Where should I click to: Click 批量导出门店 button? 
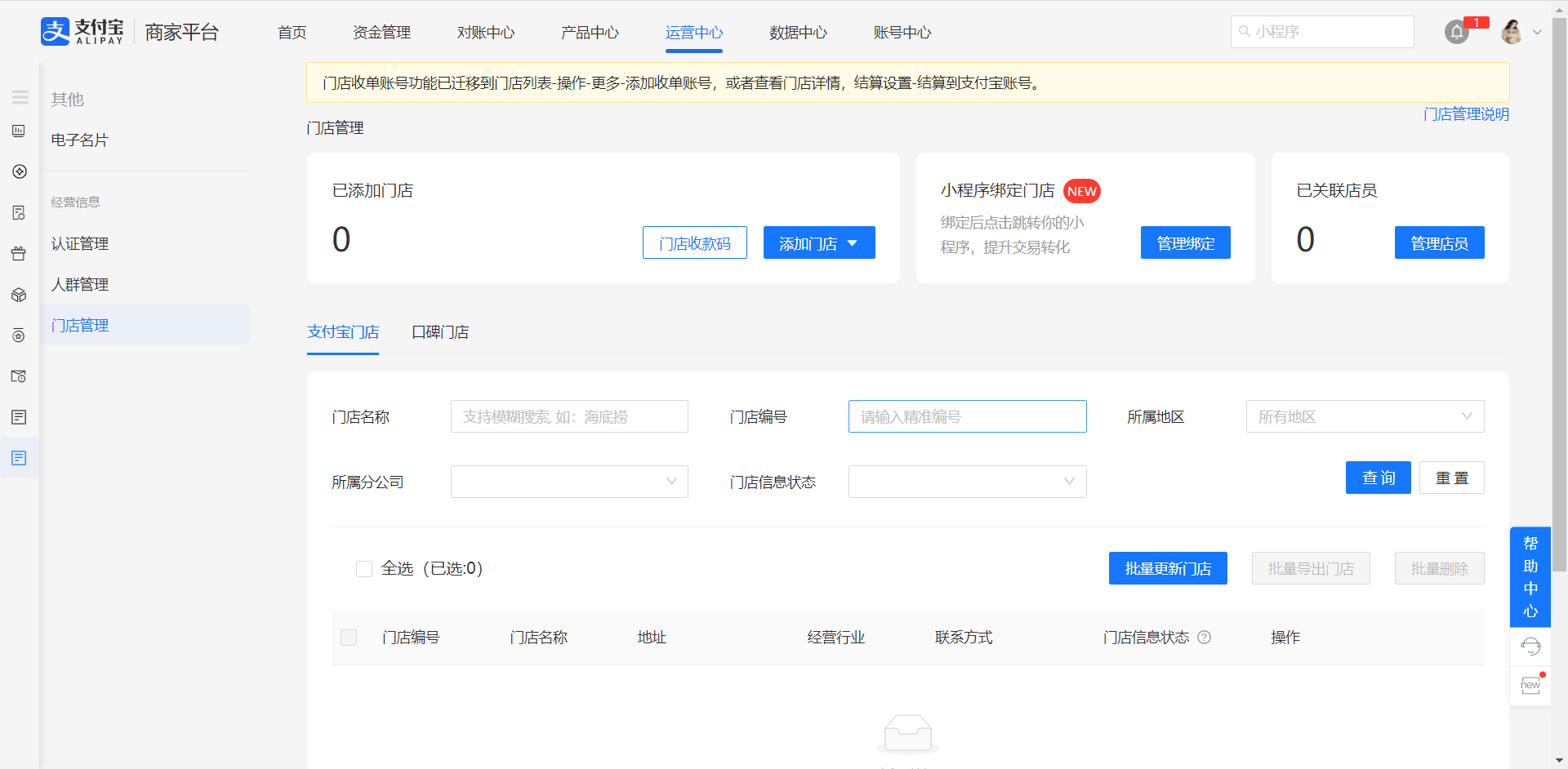coord(1311,568)
